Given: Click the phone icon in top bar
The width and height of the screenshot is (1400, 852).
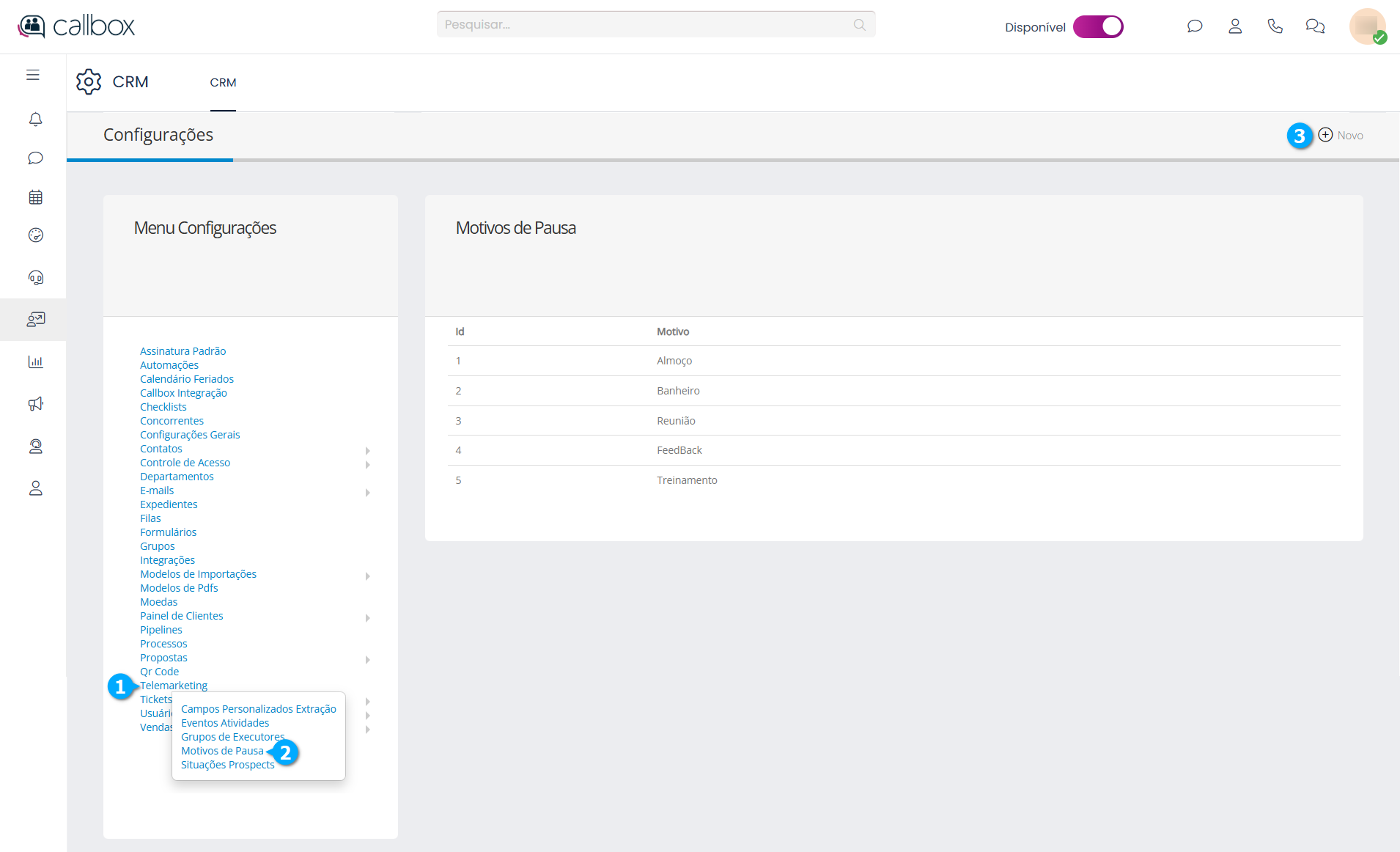Looking at the screenshot, I should pos(1275,26).
